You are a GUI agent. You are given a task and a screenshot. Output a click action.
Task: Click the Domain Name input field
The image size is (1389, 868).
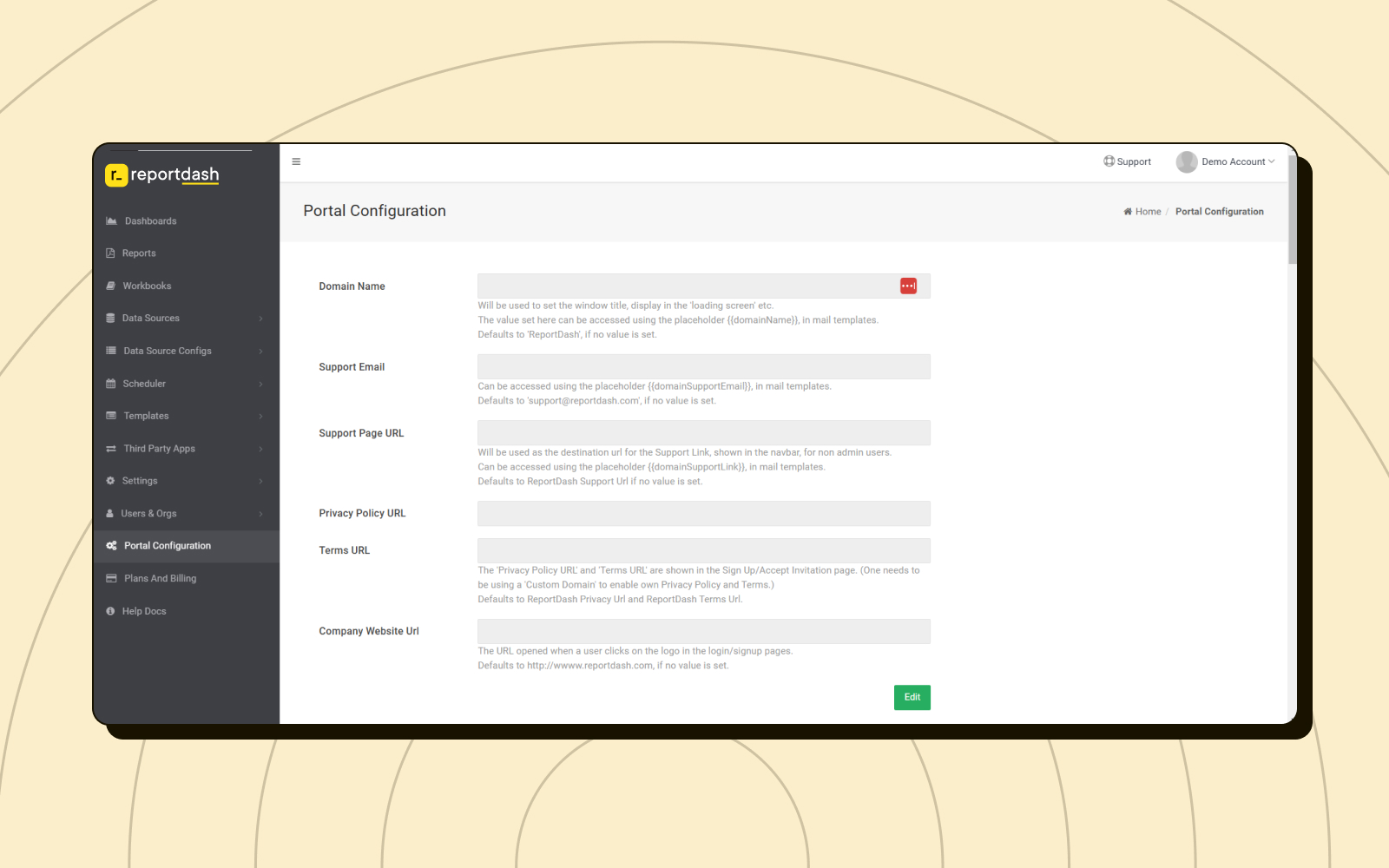click(x=703, y=286)
